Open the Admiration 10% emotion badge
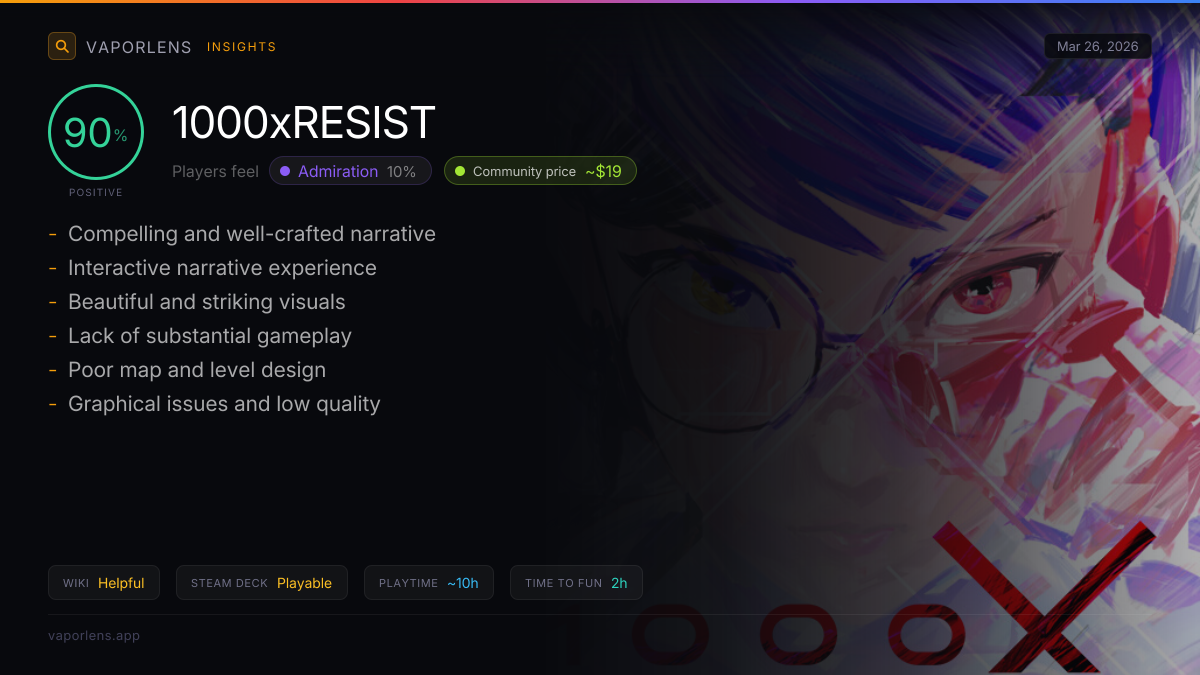The image size is (1200, 675). click(350, 171)
